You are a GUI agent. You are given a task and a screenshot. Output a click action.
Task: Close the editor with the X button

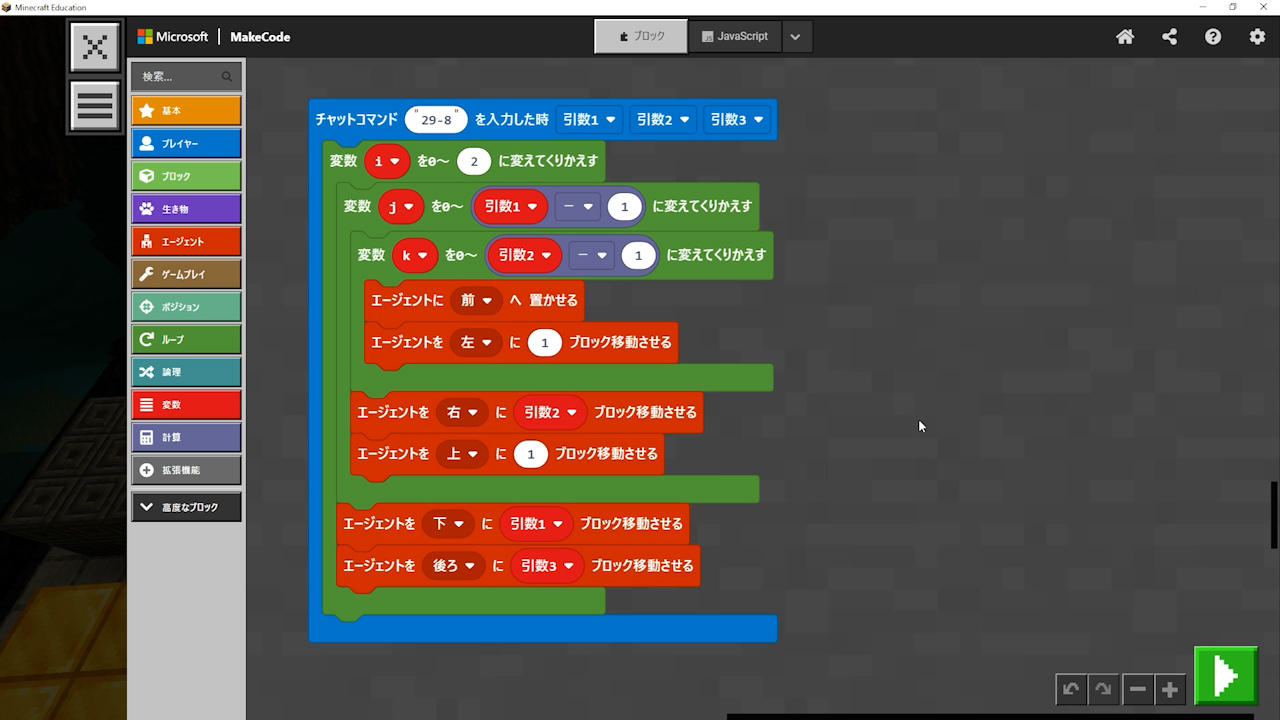95,47
